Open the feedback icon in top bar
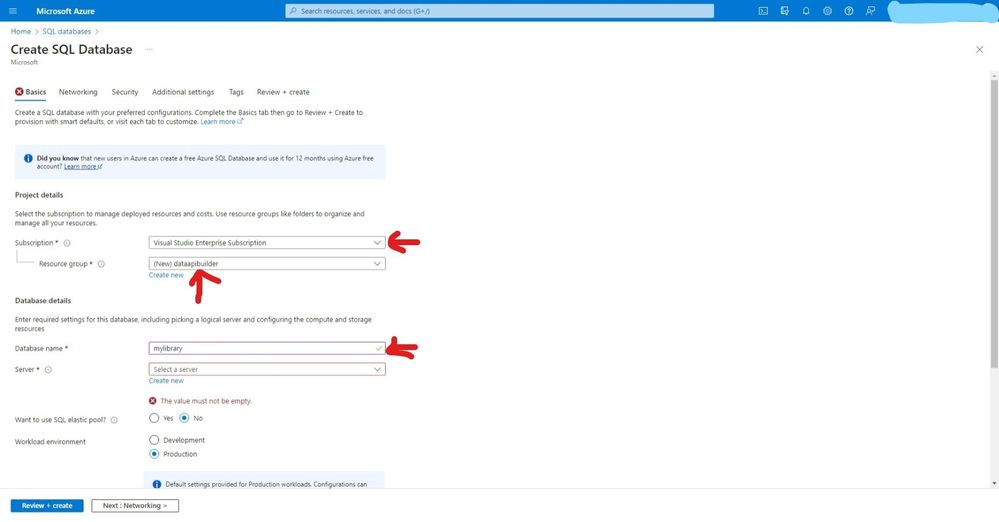This screenshot has width=999, height=522. (x=870, y=11)
